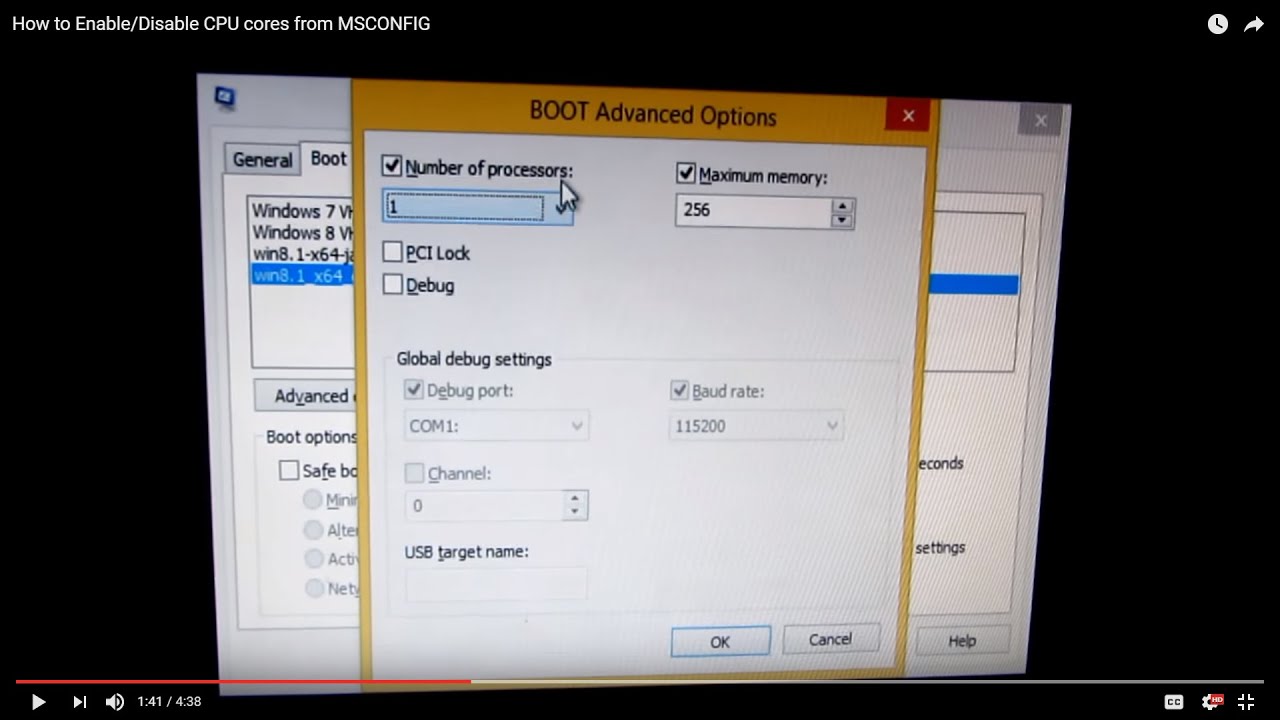Enable Safe boot checkbox
The width and height of the screenshot is (1280, 720).
(289, 470)
